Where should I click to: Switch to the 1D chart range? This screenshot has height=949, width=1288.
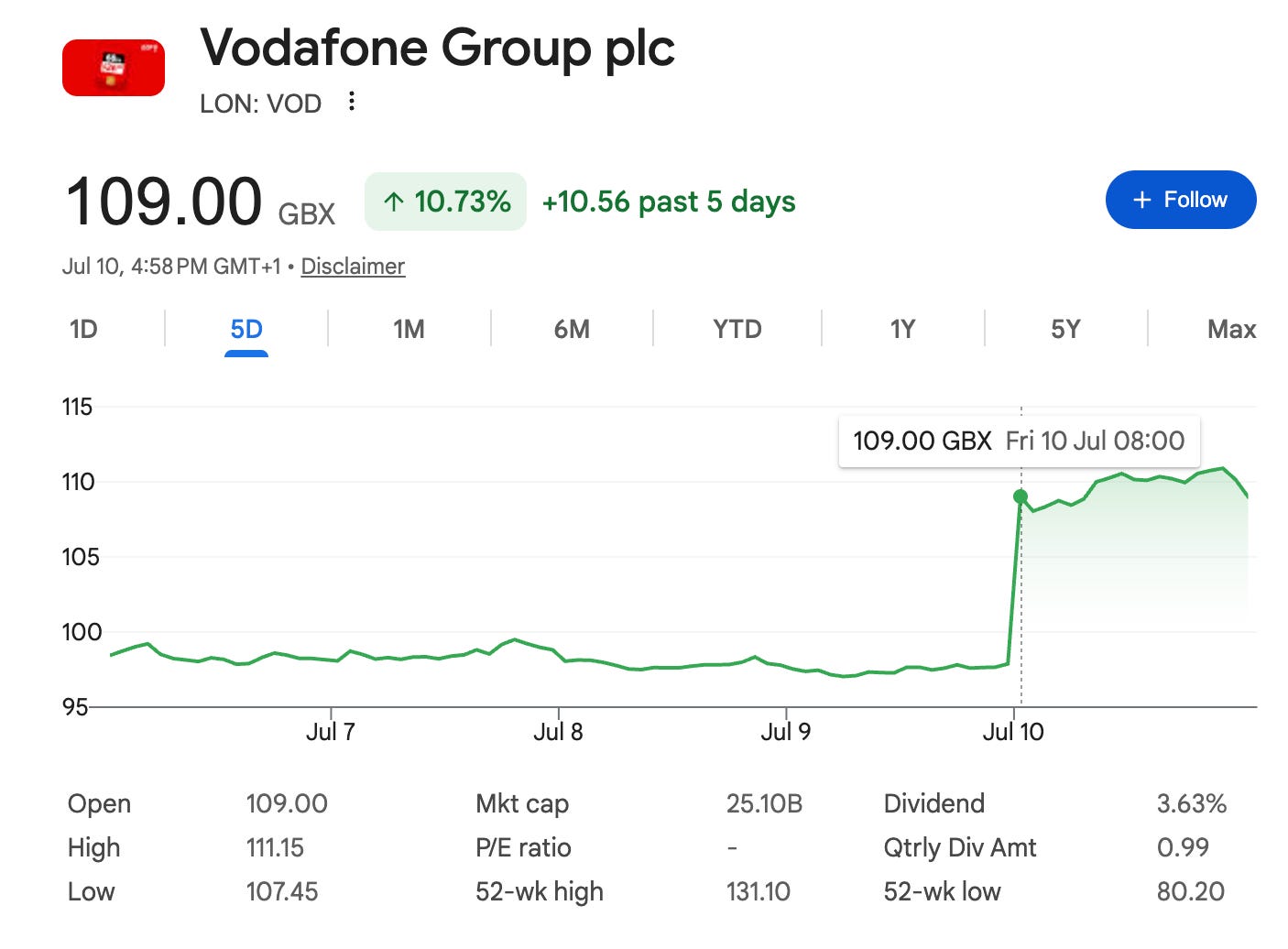click(x=83, y=329)
